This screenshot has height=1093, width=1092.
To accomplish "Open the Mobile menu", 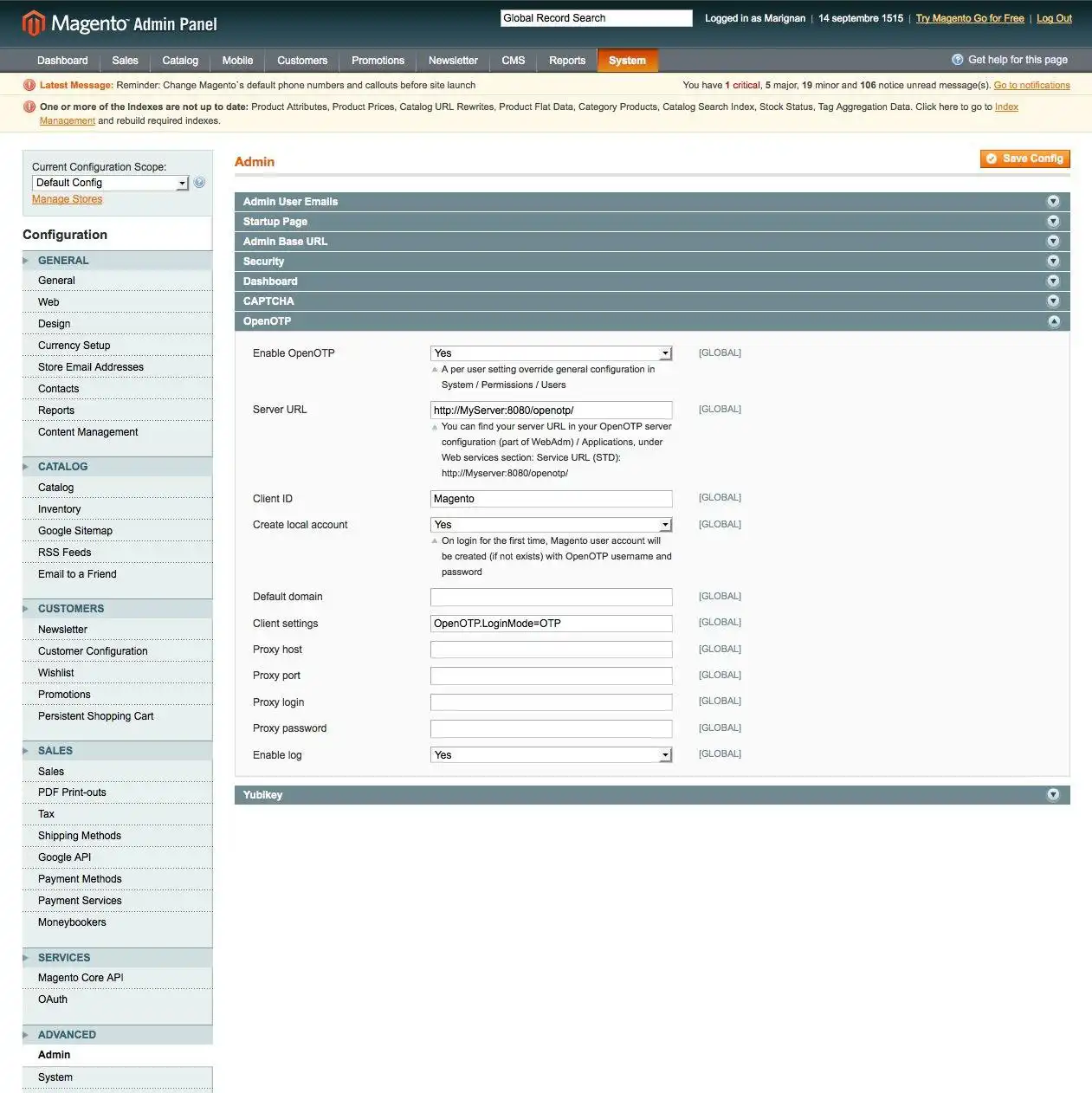I will pos(237,61).
